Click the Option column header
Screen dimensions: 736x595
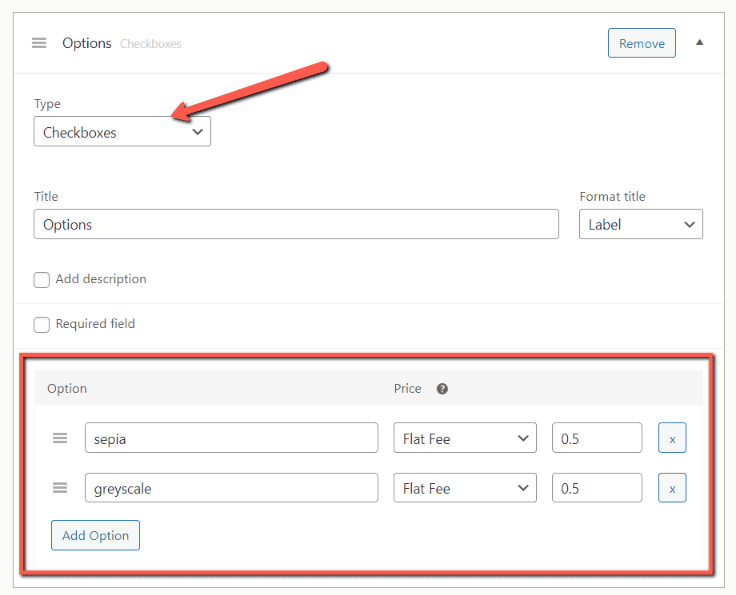[67, 389]
